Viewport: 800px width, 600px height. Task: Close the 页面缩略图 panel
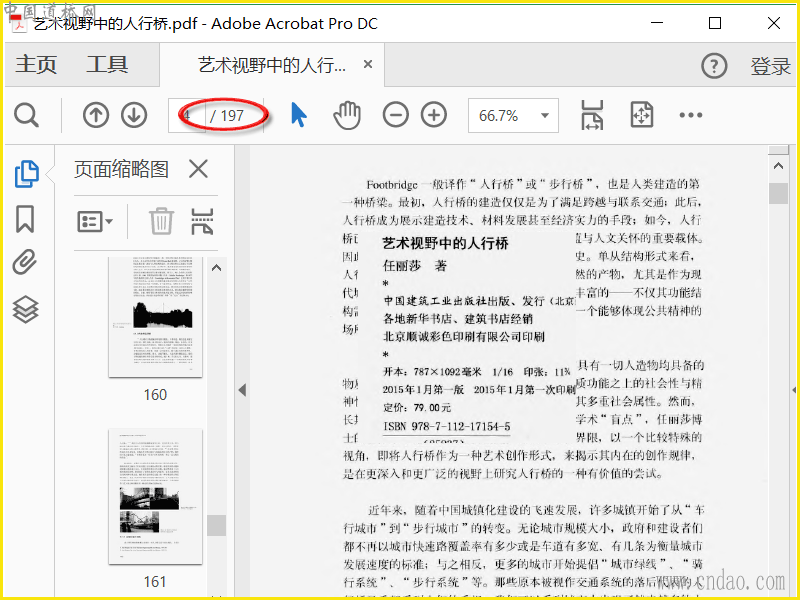click(198, 169)
